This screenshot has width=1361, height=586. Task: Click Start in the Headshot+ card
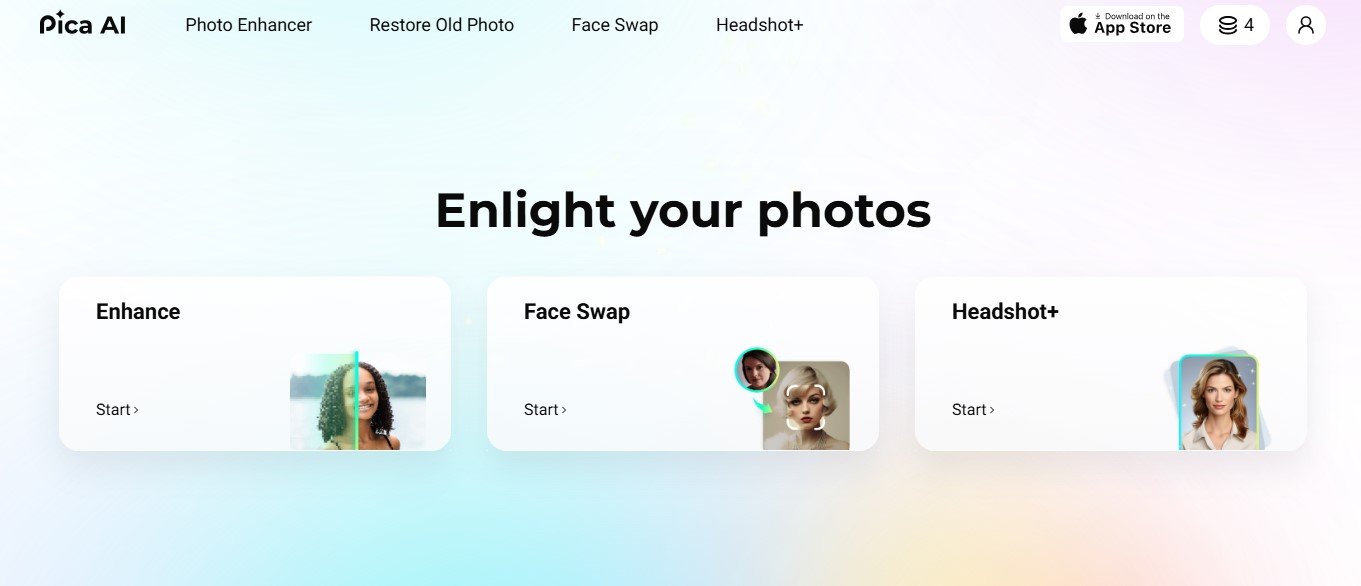(973, 409)
